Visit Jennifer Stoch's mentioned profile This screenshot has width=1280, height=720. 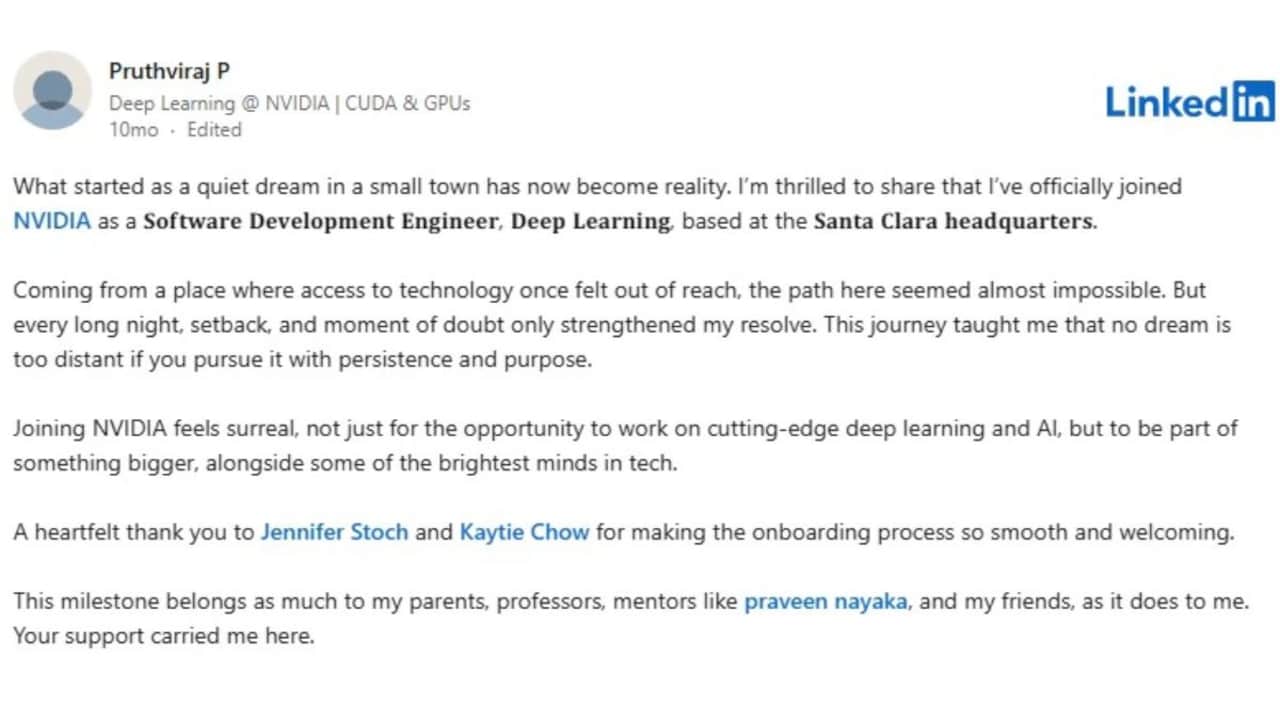(334, 532)
